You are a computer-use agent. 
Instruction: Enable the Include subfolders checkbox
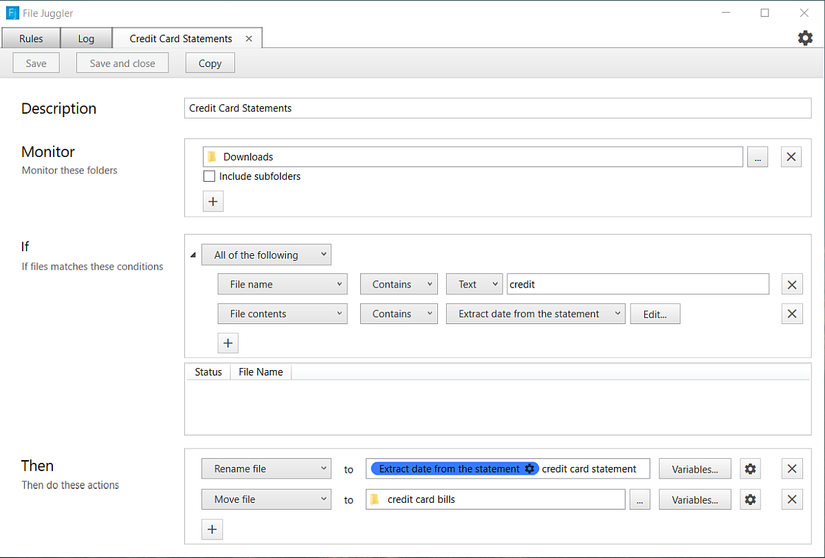209,177
